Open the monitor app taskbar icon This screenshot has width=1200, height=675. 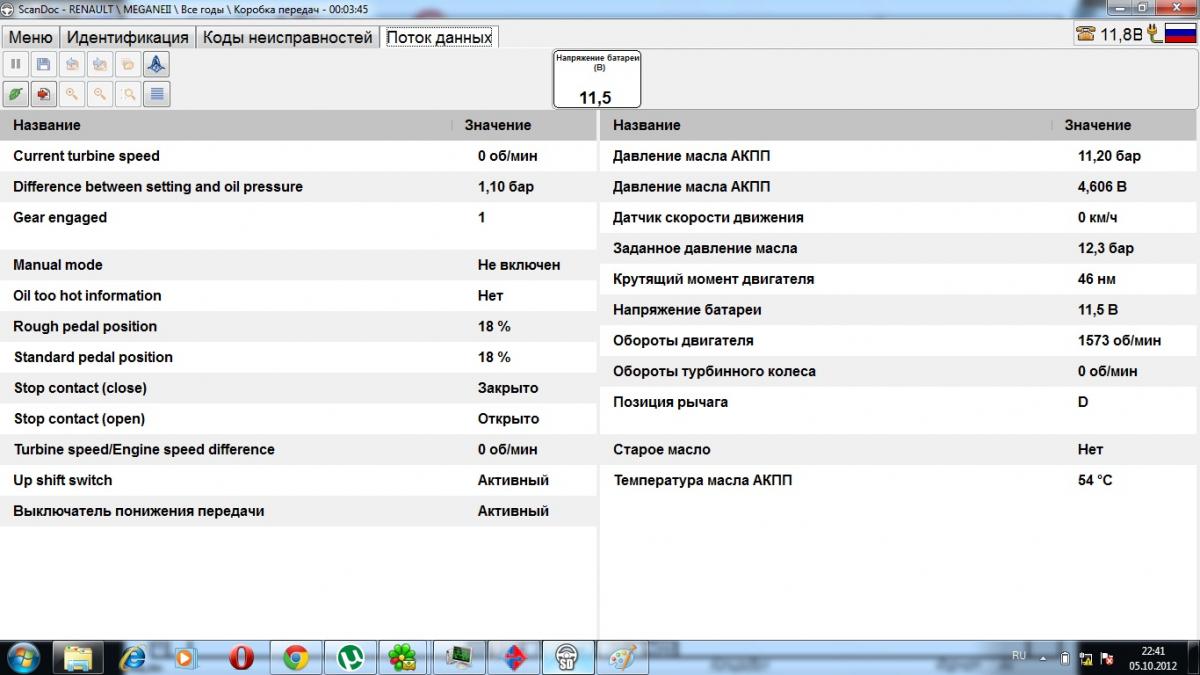tap(459, 657)
